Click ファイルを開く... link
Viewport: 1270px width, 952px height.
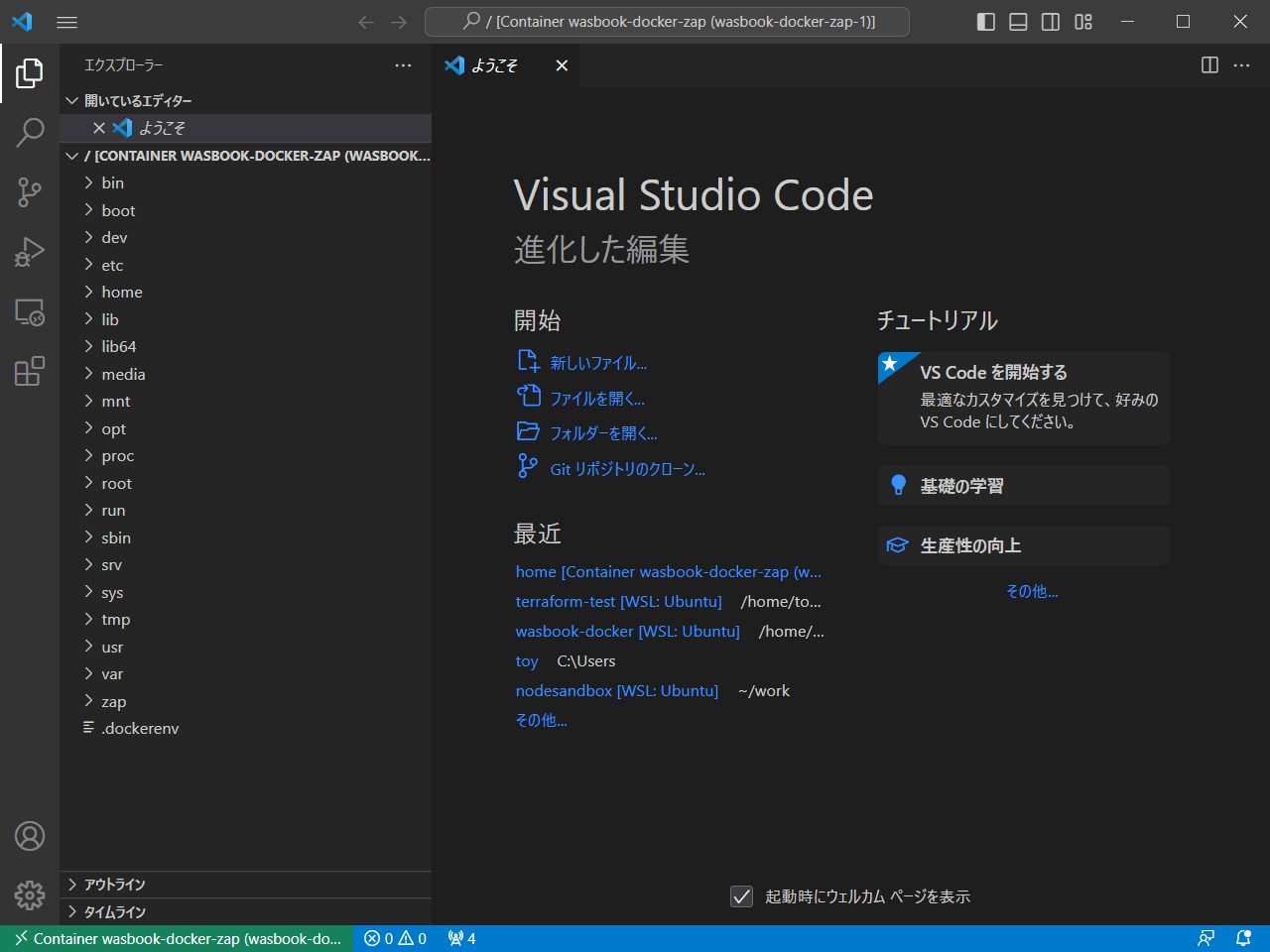pyautogui.click(x=597, y=399)
